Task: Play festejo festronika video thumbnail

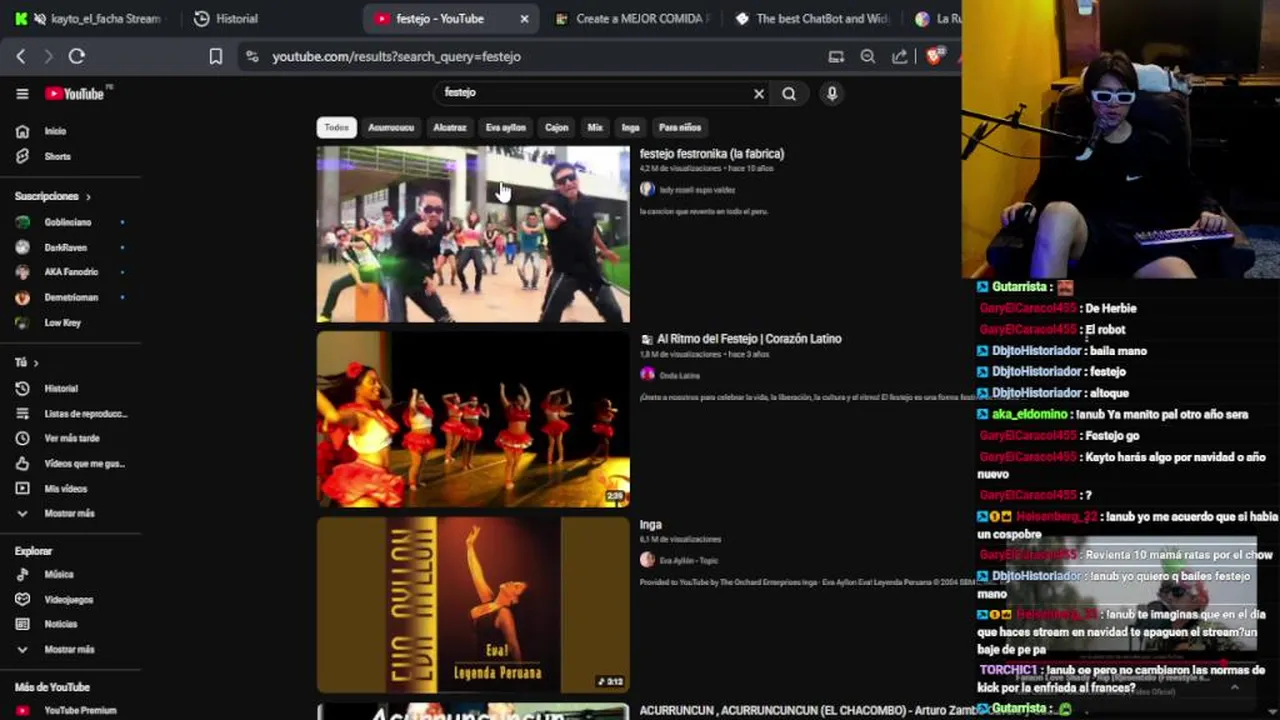Action: click(x=473, y=235)
